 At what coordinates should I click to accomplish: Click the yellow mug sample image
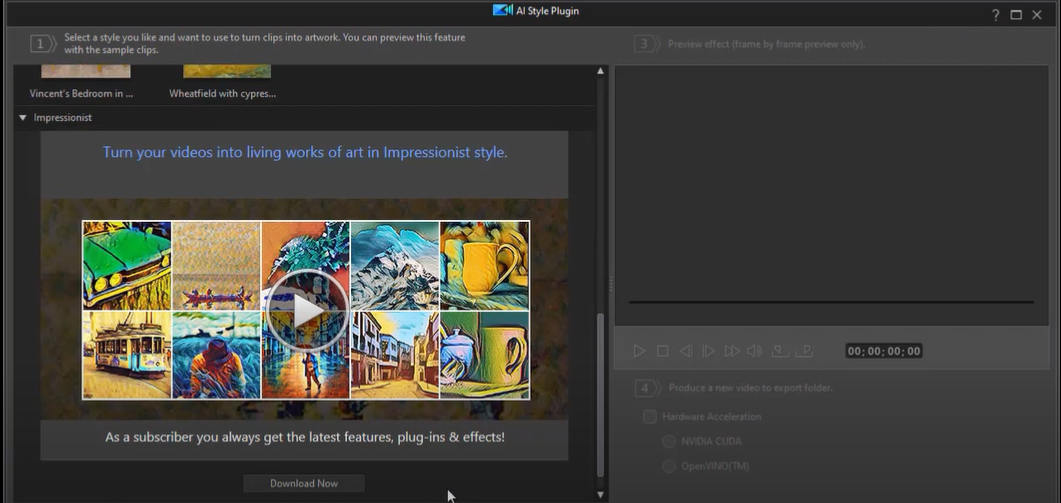(x=484, y=266)
